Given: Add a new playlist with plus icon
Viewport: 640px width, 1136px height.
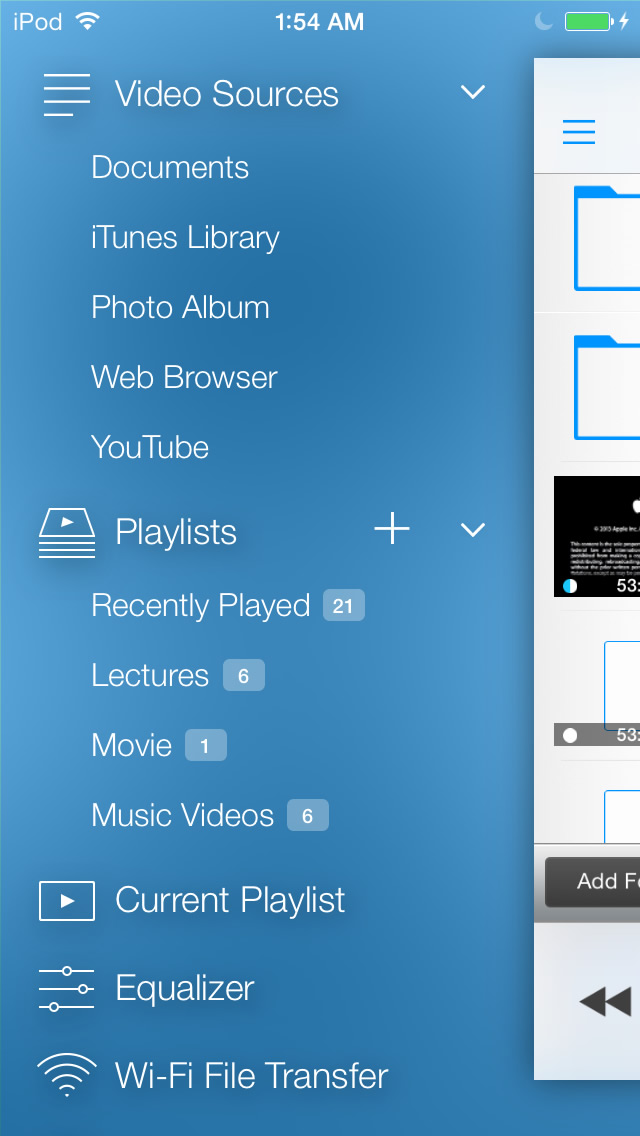Looking at the screenshot, I should (392, 529).
